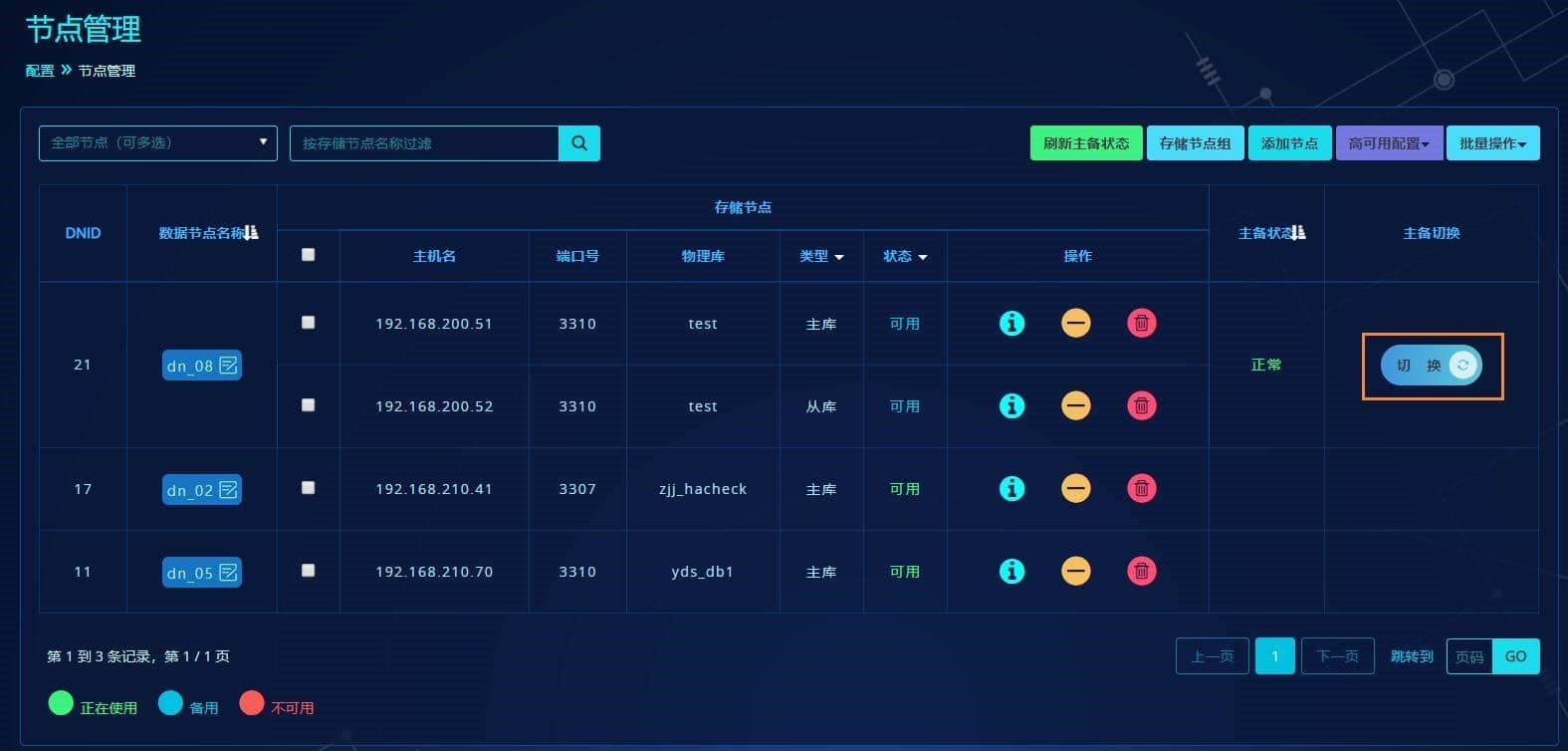The image size is (1568, 751).
Task: Check the row for 192.168.210.41
Action: 309,488
